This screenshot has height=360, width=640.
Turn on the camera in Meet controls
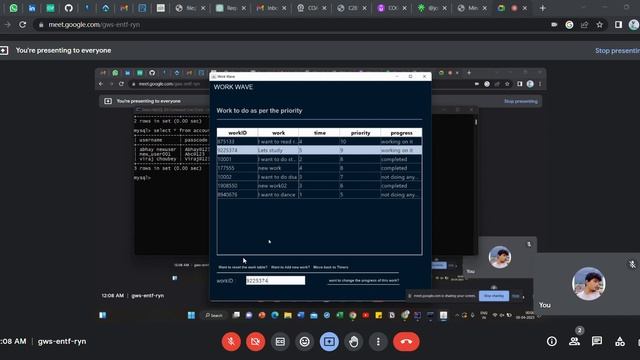(x=256, y=342)
